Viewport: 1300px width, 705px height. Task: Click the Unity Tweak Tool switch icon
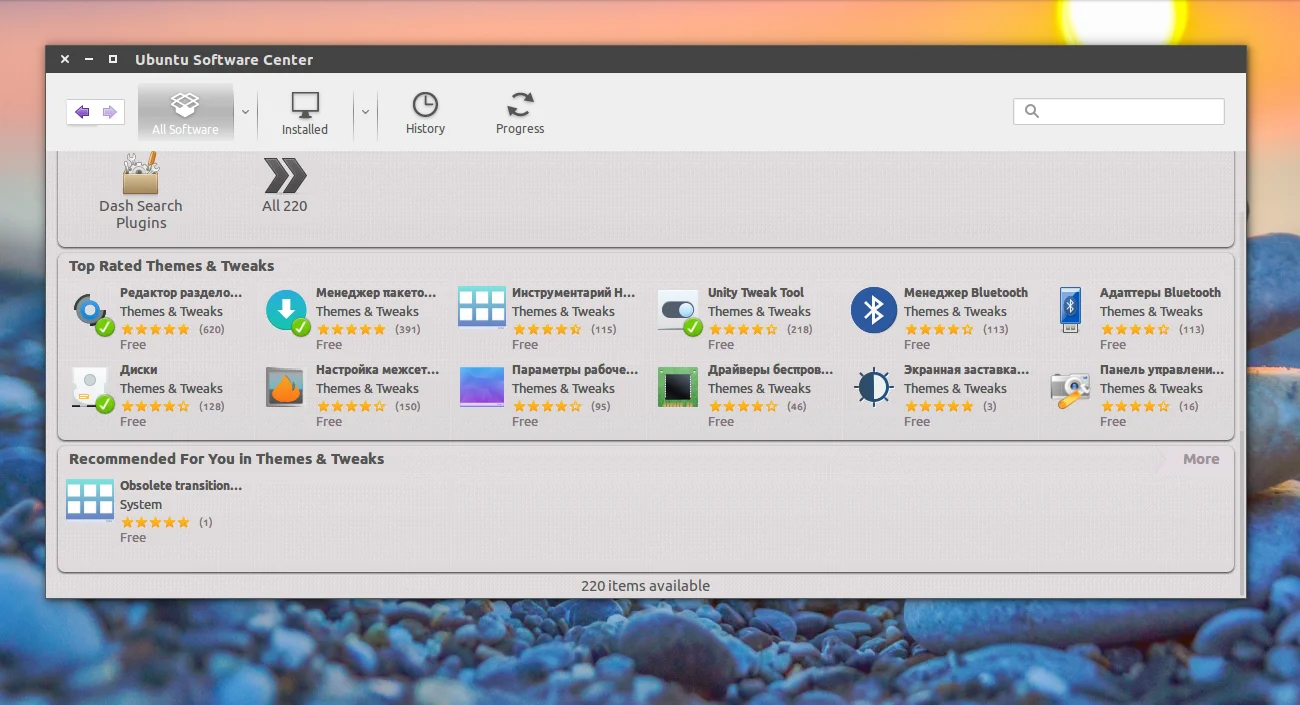(679, 312)
